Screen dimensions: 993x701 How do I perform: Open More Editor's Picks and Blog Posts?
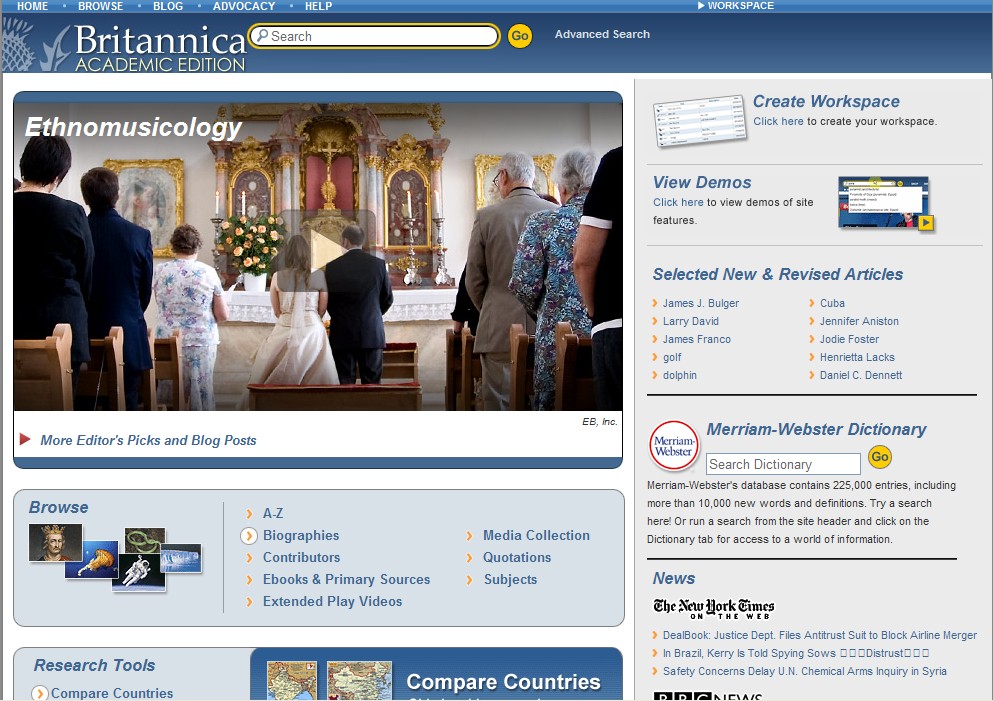coord(148,440)
